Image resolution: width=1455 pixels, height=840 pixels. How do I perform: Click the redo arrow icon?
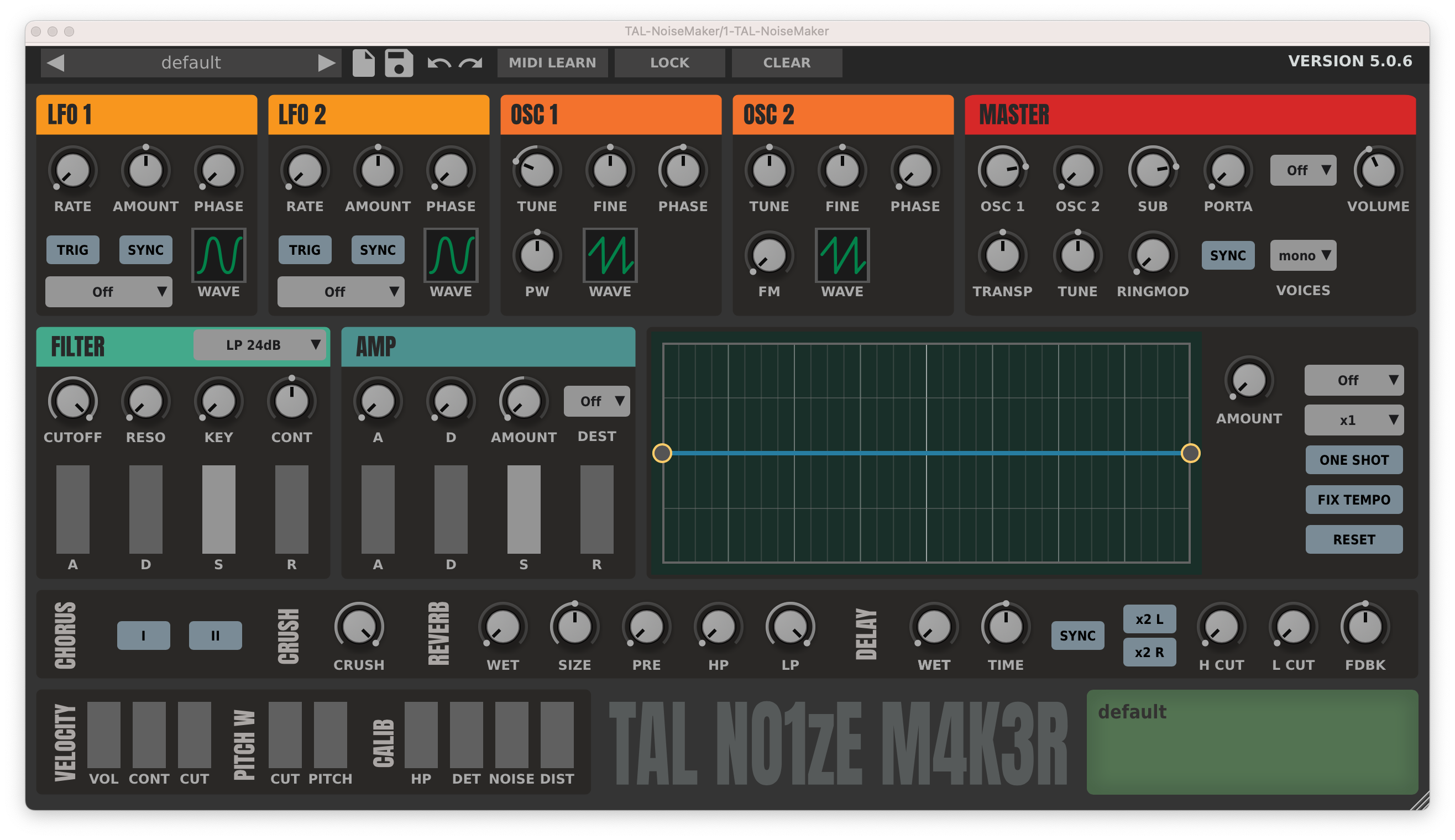point(471,63)
